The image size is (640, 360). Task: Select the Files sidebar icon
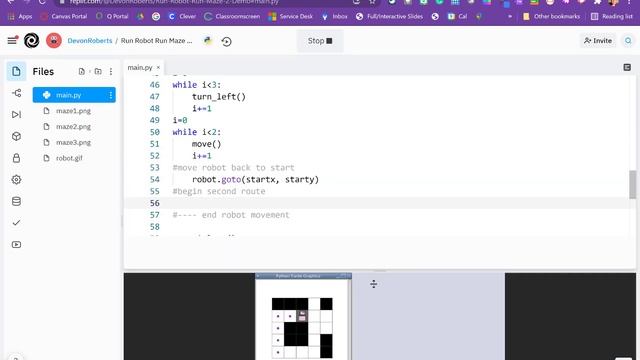(16, 71)
